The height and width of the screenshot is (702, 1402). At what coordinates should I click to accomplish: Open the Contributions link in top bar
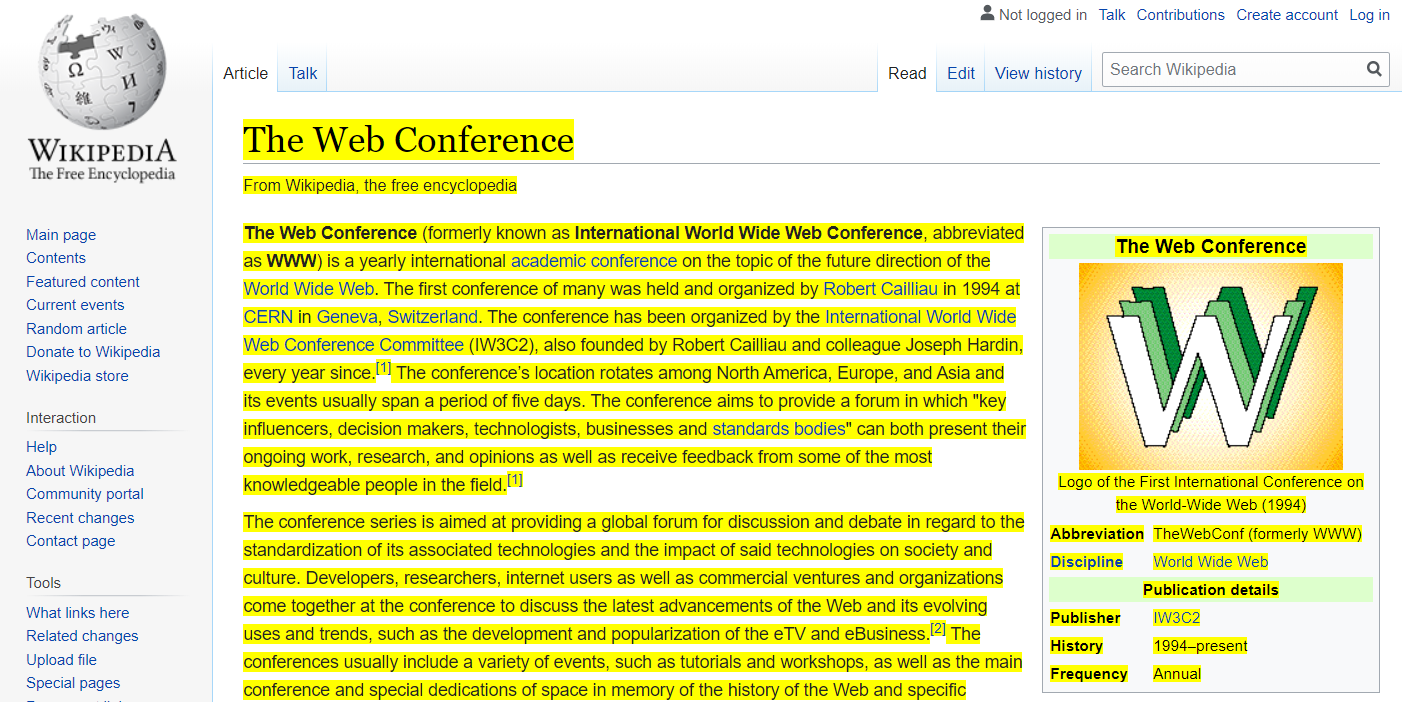pos(1180,15)
